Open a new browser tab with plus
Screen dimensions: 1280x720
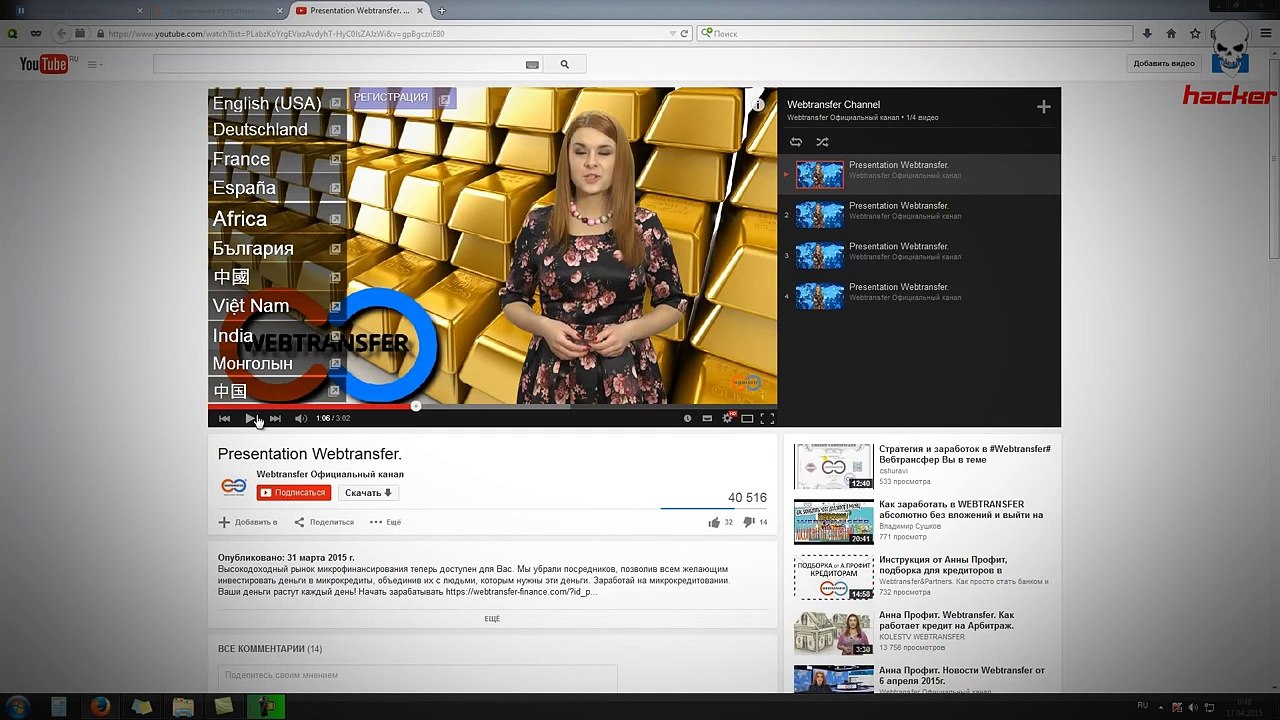click(442, 10)
